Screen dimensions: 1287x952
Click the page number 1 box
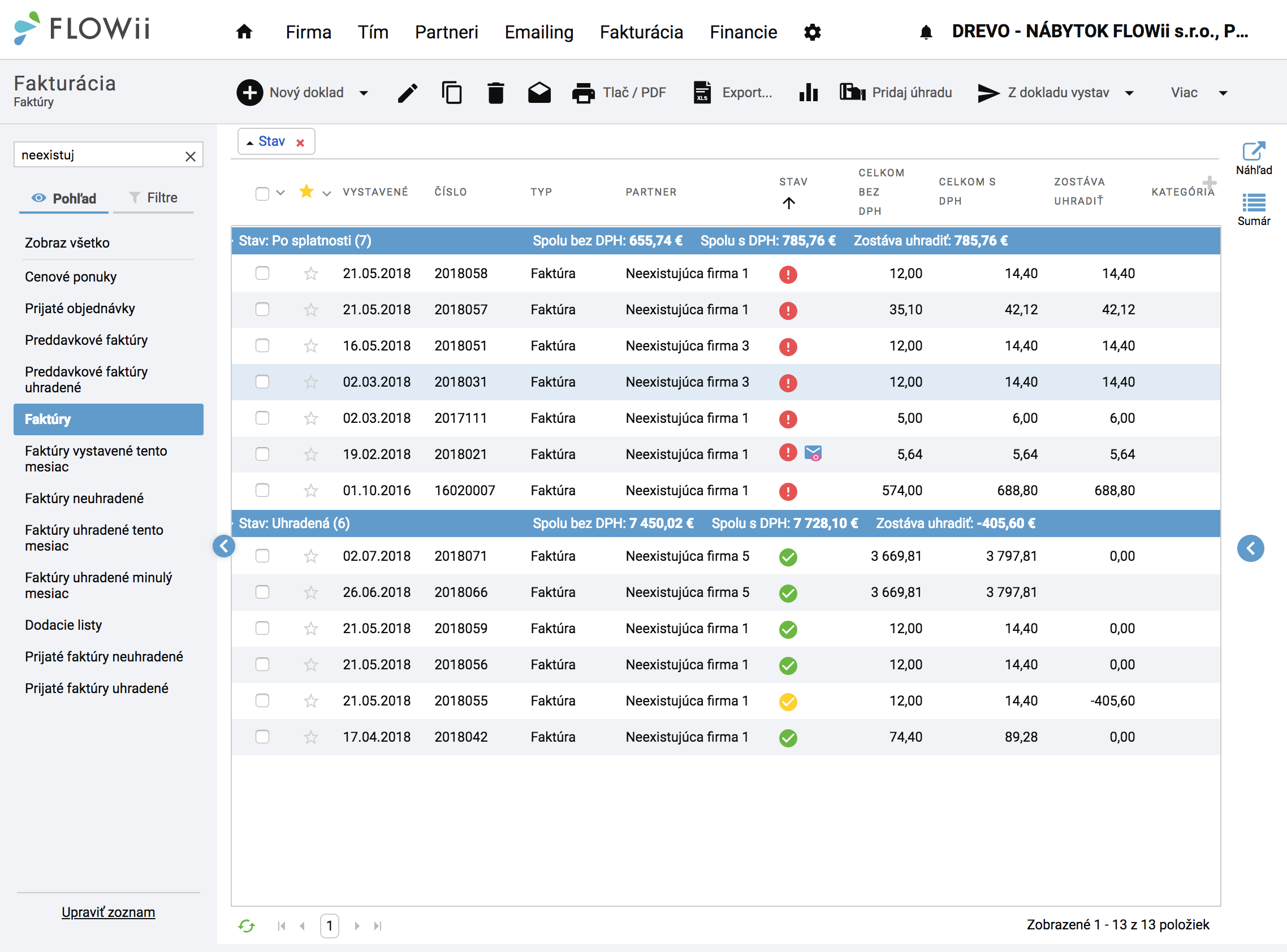pos(329,926)
